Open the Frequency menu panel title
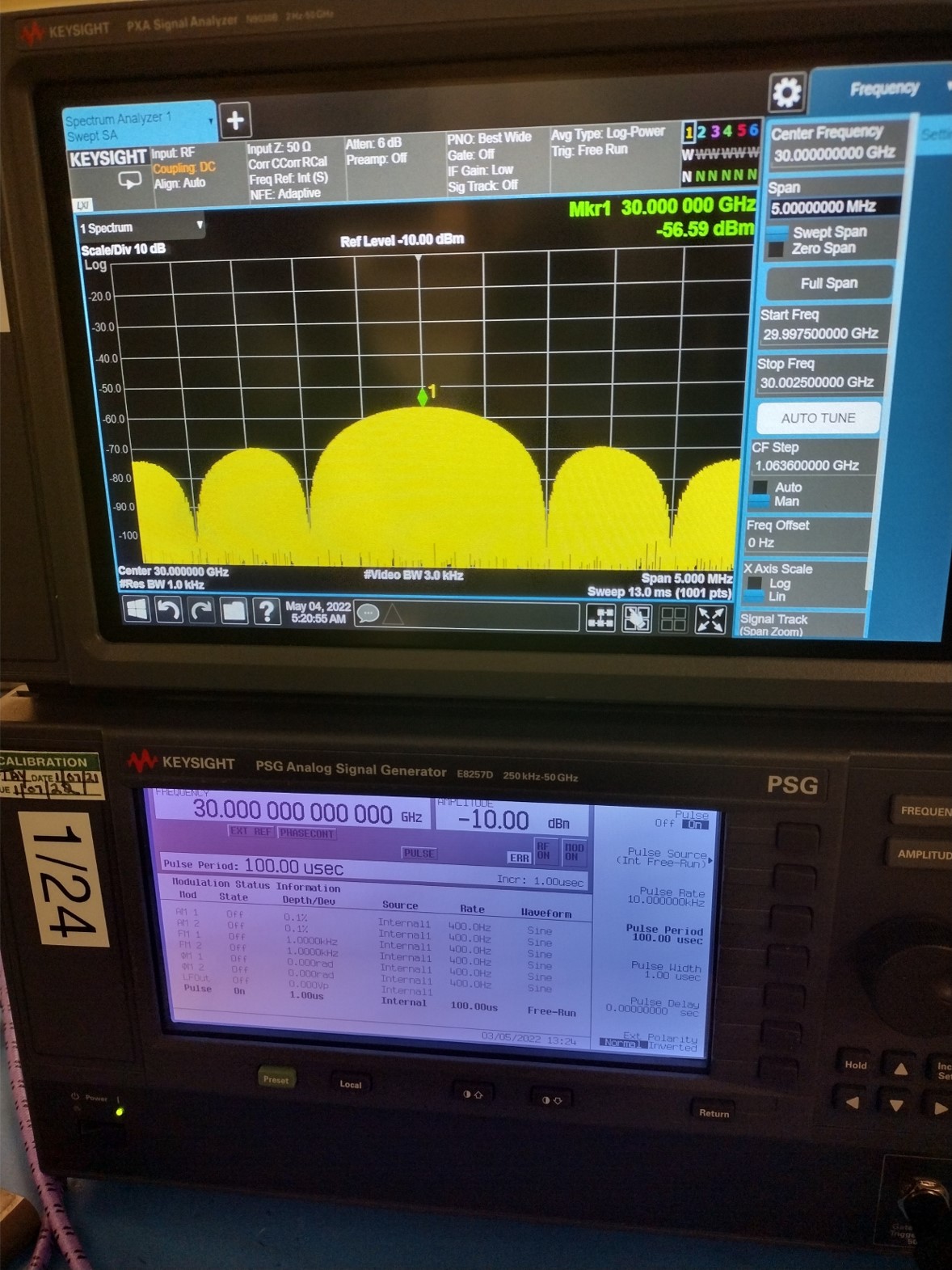952x1270 pixels. pos(884,88)
